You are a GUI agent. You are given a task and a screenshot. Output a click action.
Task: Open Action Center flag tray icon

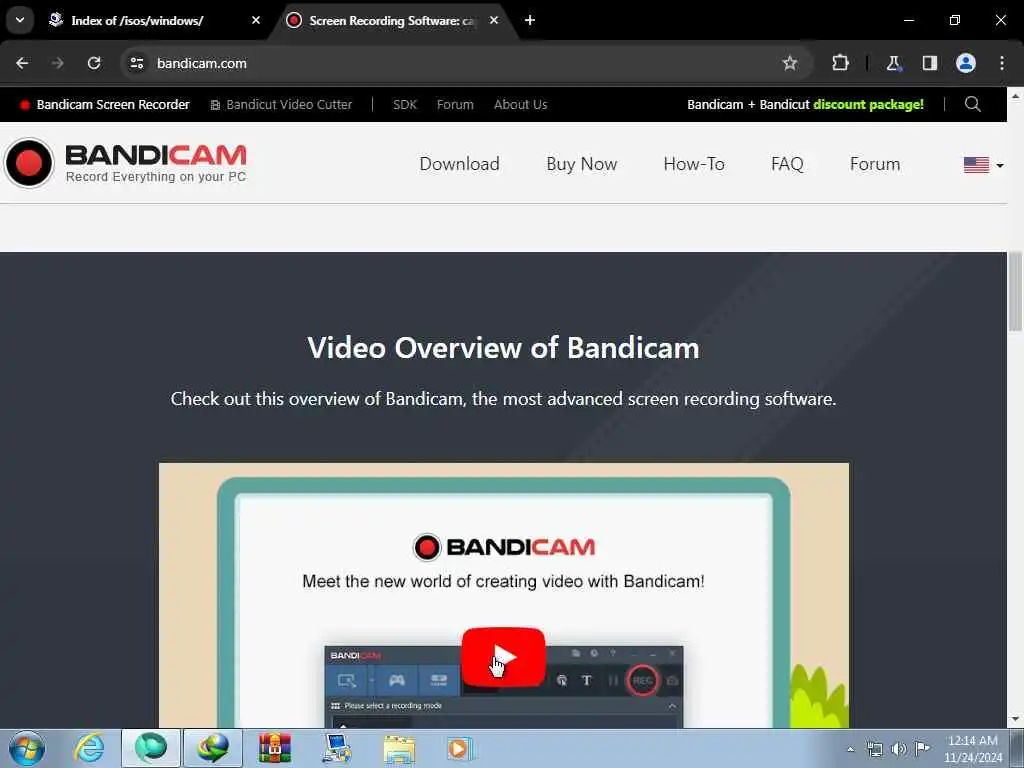tap(922, 748)
